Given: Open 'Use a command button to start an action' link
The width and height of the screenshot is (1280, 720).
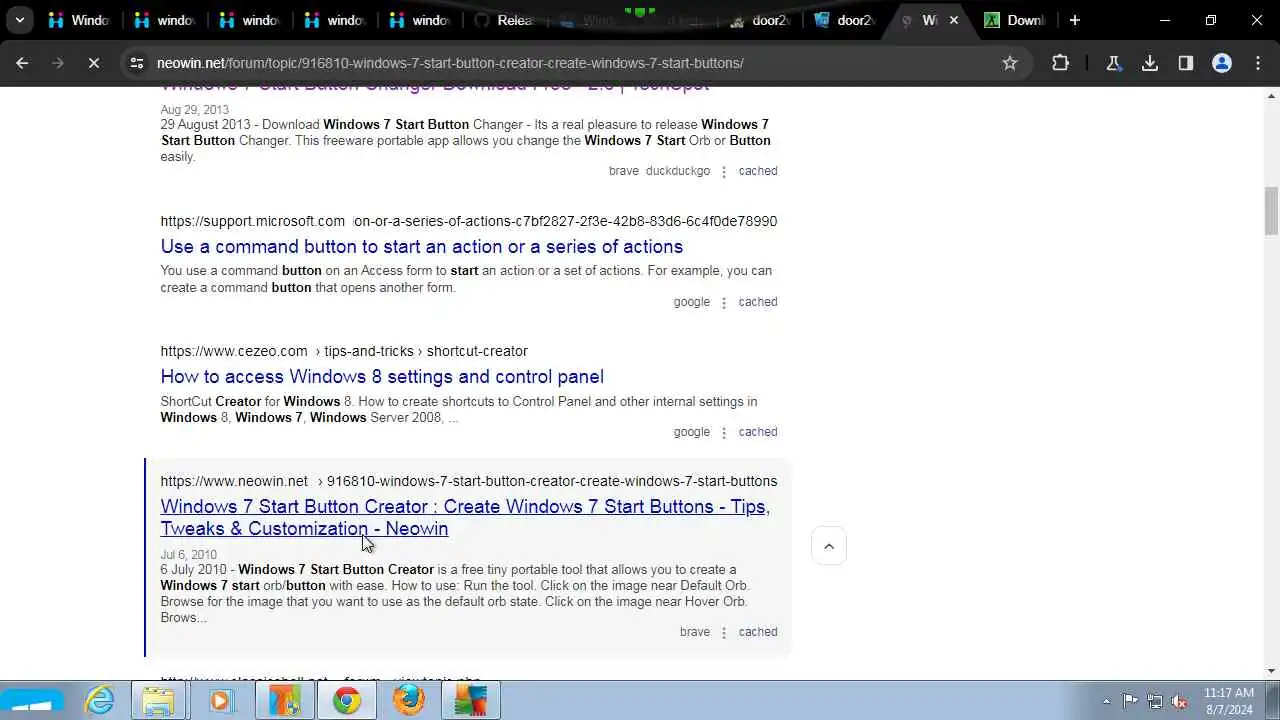Looking at the screenshot, I should [422, 247].
